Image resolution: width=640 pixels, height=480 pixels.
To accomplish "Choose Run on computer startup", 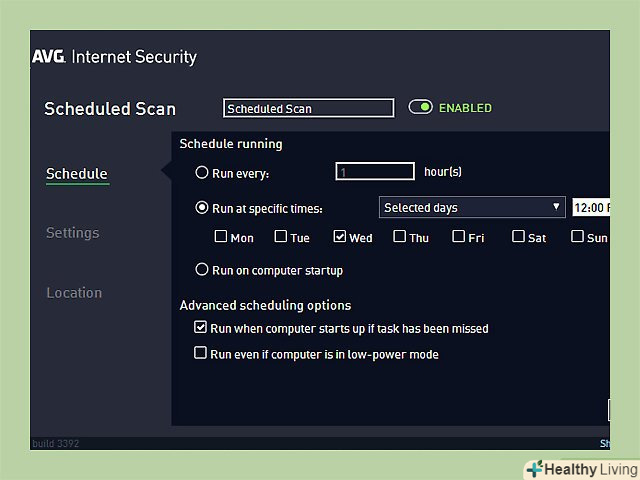I will pos(202,269).
